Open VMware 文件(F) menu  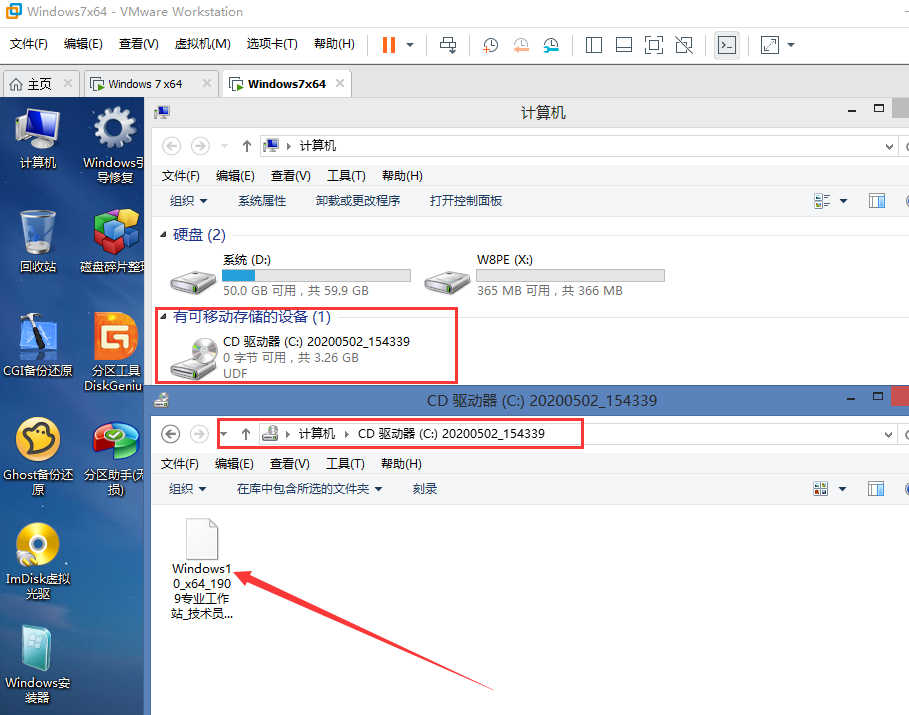point(28,44)
